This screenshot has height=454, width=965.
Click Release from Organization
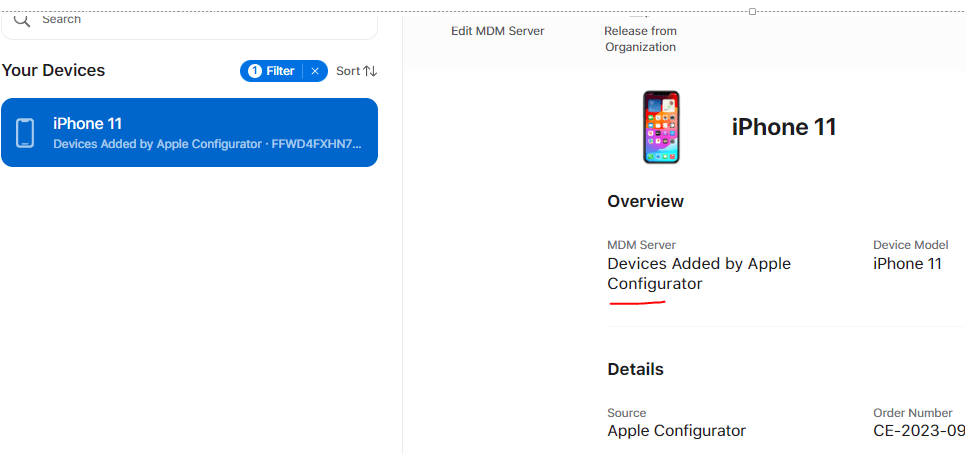(x=640, y=39)
